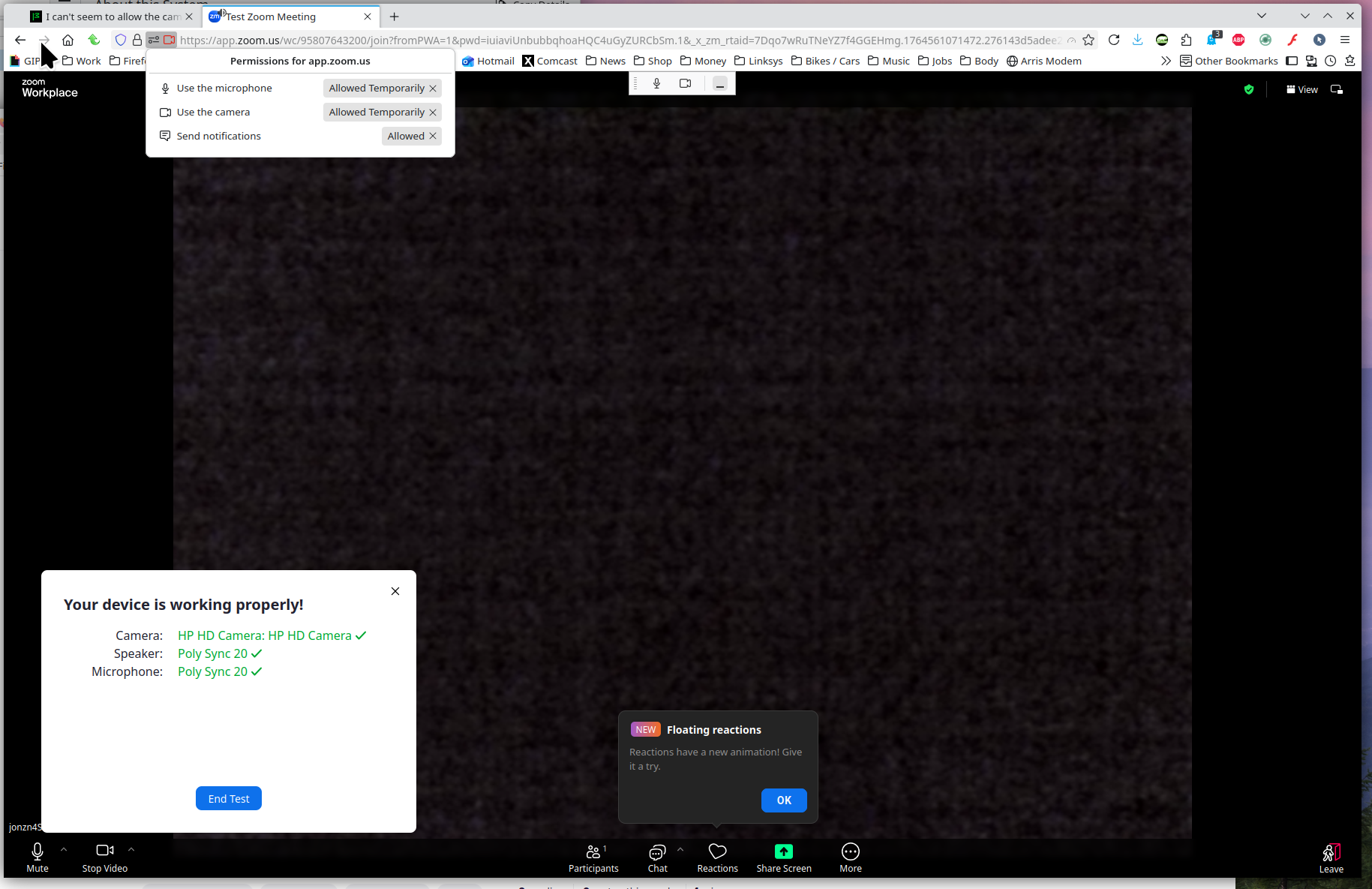Stop the video camera
This screenshot has width=1372, height=889.
[x=104, y=857]
